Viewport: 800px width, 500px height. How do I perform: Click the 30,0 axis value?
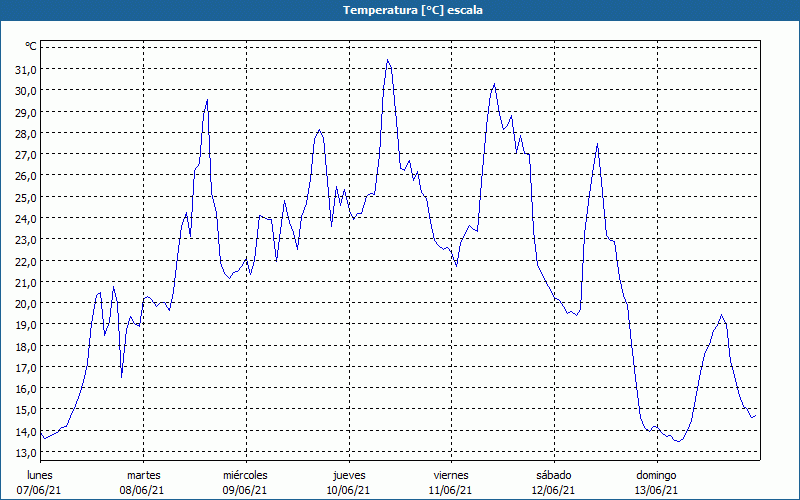pos(26,91)
